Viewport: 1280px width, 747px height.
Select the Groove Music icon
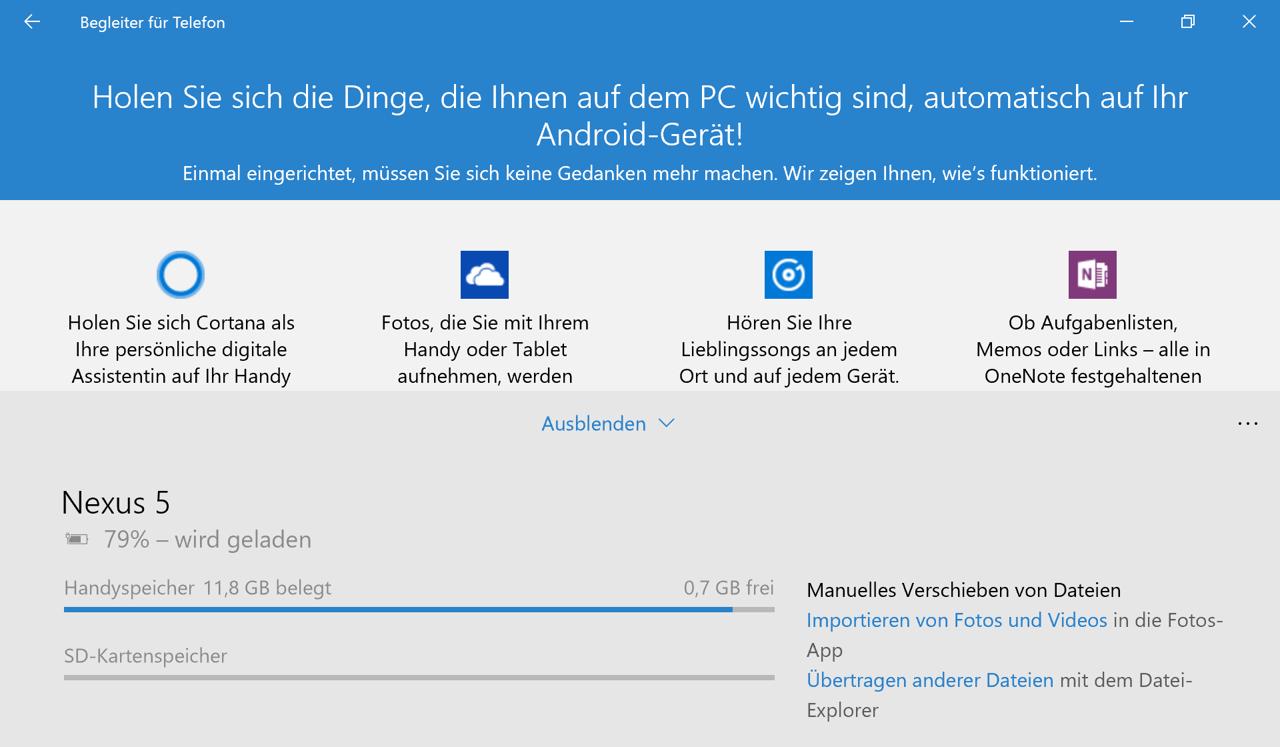[x=788, y=275]
